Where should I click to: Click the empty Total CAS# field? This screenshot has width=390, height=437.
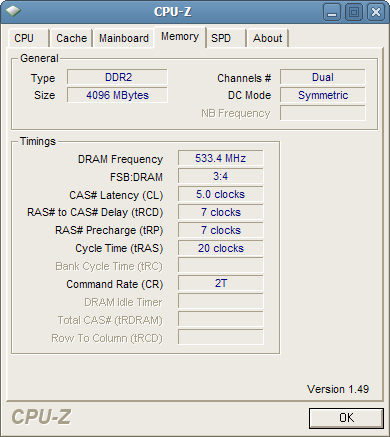(x=220, y=319)
